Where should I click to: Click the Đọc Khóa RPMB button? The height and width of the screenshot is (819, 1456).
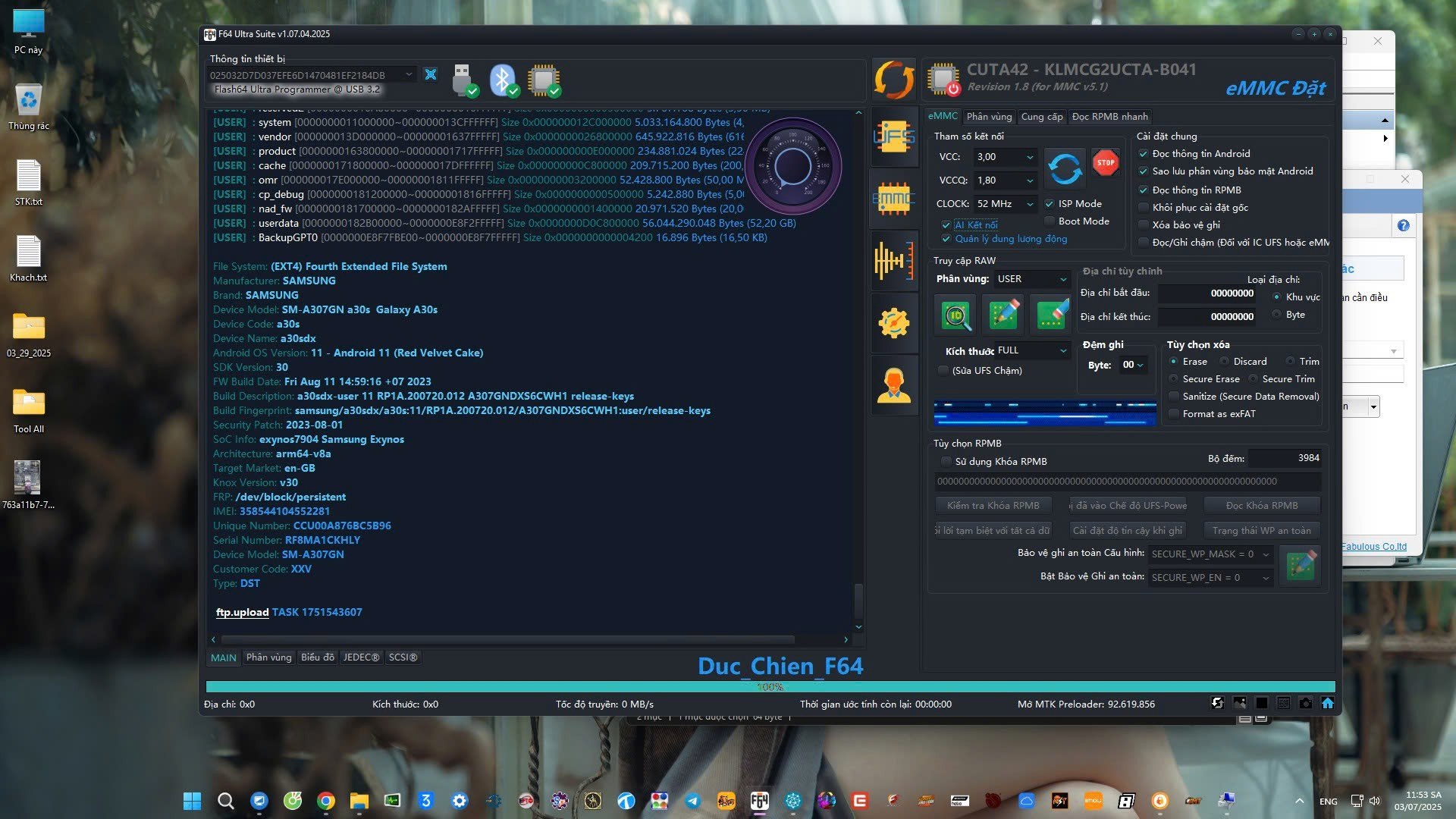tap(1261, 506)
